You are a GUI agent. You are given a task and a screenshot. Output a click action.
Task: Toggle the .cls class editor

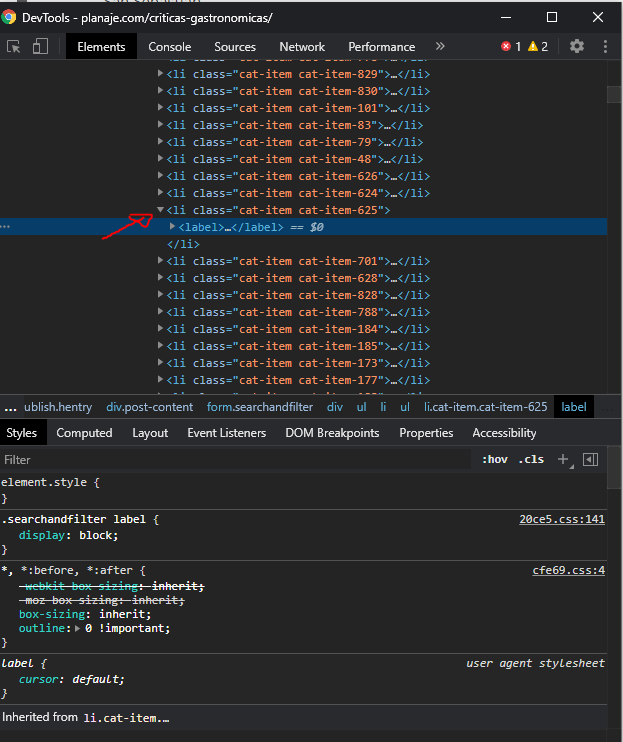point(531,459)
